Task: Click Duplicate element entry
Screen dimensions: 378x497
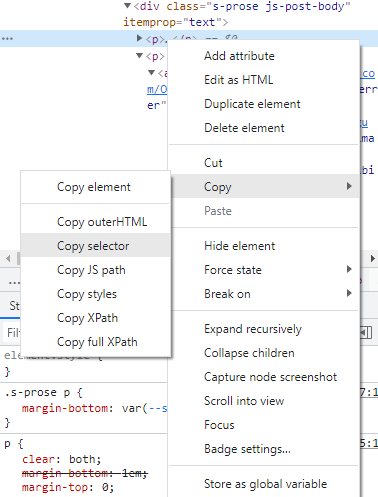Action: [x=252, y=104]
